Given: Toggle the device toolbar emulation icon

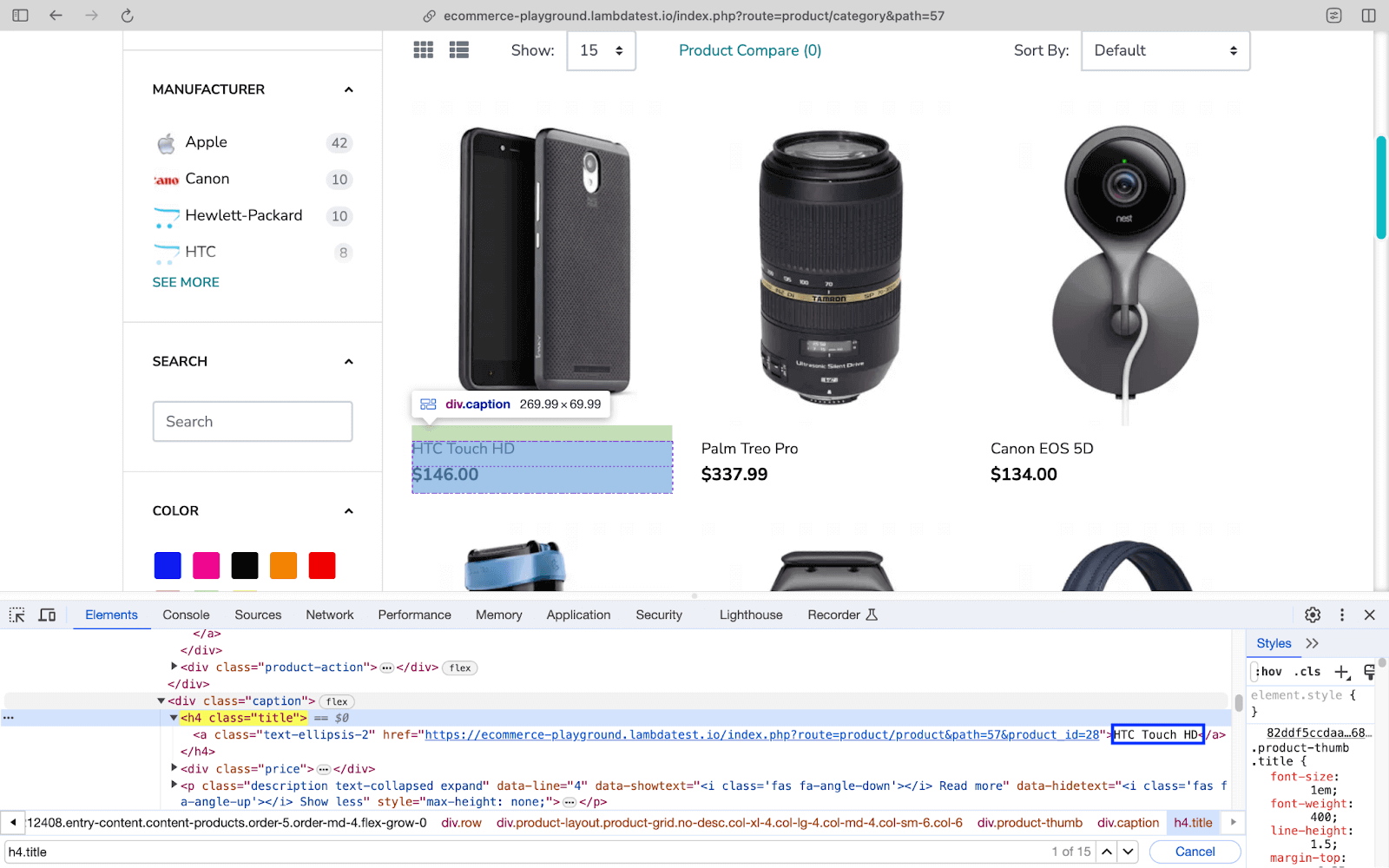Looking at the screenshot, I should 47,615.
